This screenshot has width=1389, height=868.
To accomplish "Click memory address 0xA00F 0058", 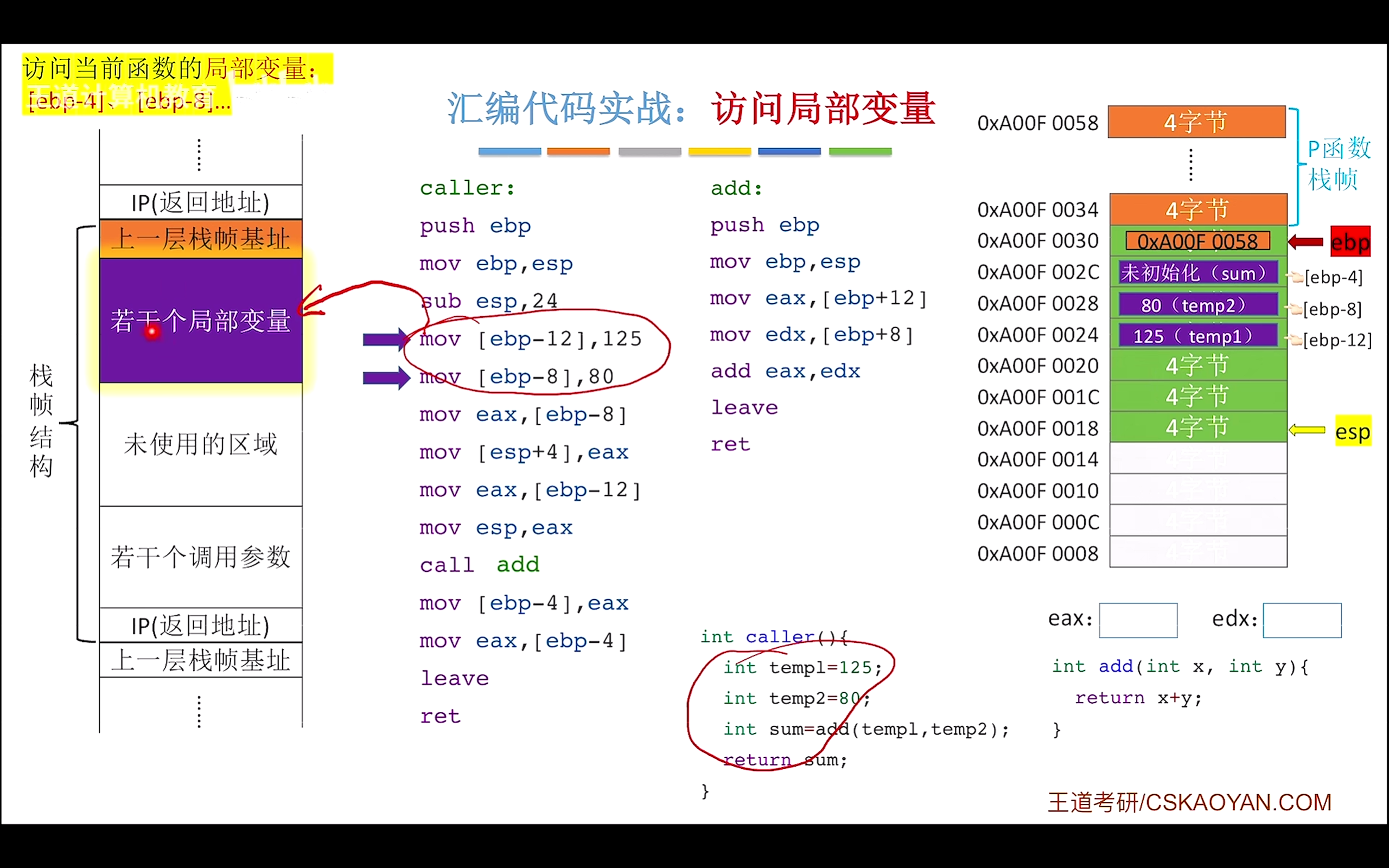I will pyautogui.click(x=1038, y=123).
